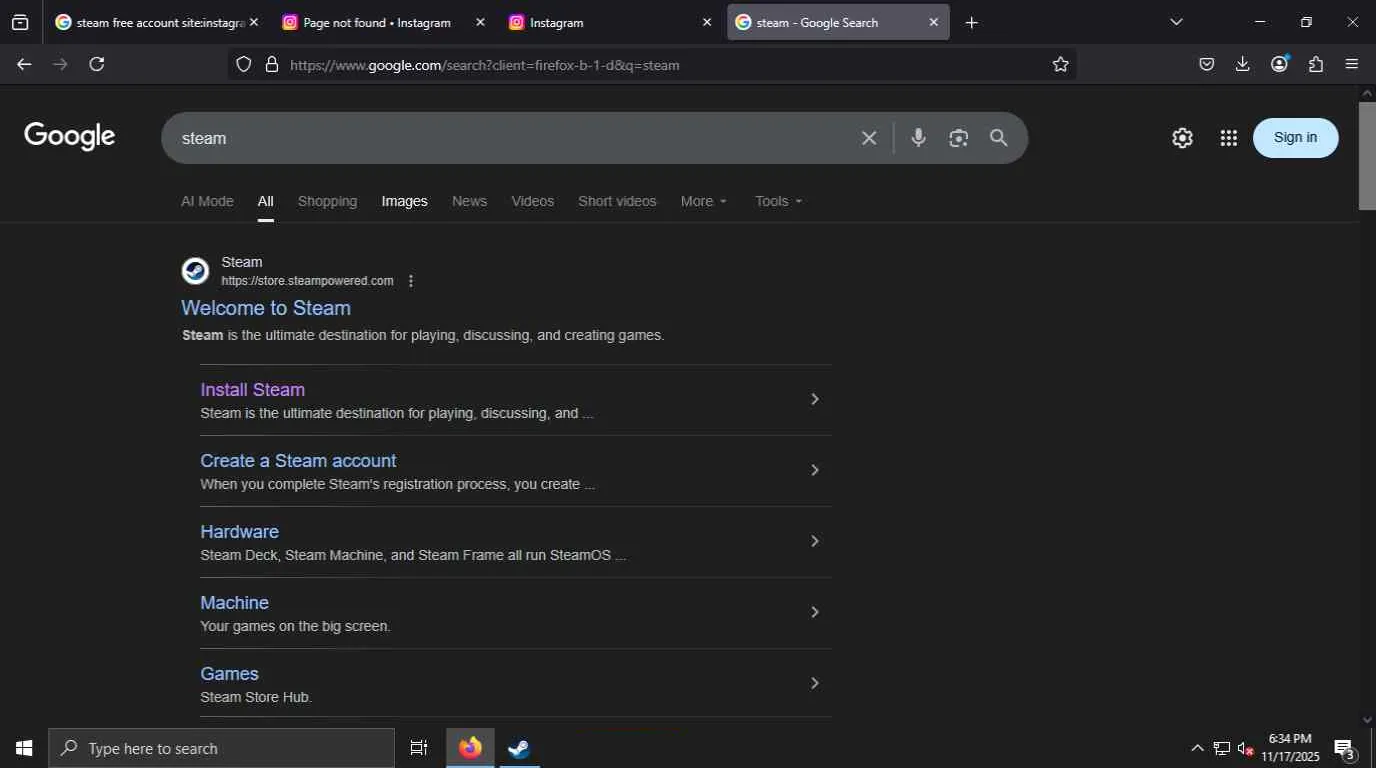Image resolution: width=1376 pixels, height=768 pixels.
Task: Open tracking protection shield in address bar
Action: [x=244, y=64]
